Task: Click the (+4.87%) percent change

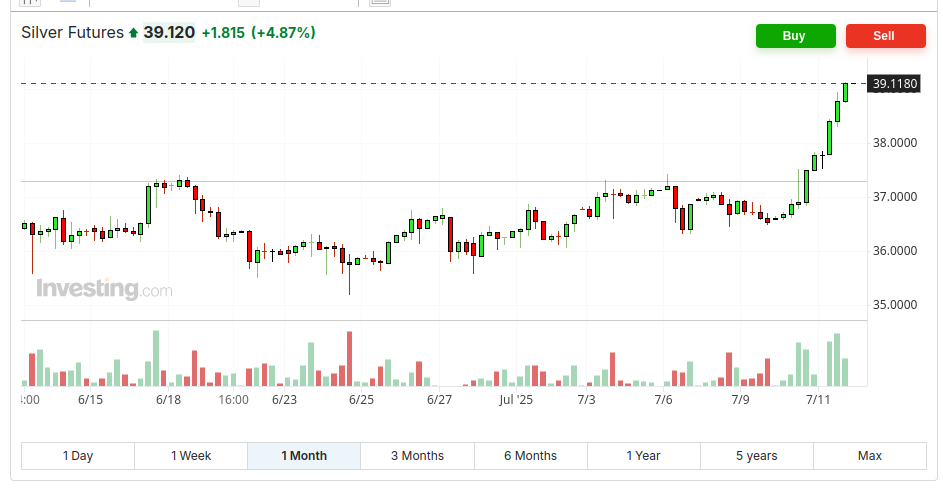Action: tap(283, 32)
